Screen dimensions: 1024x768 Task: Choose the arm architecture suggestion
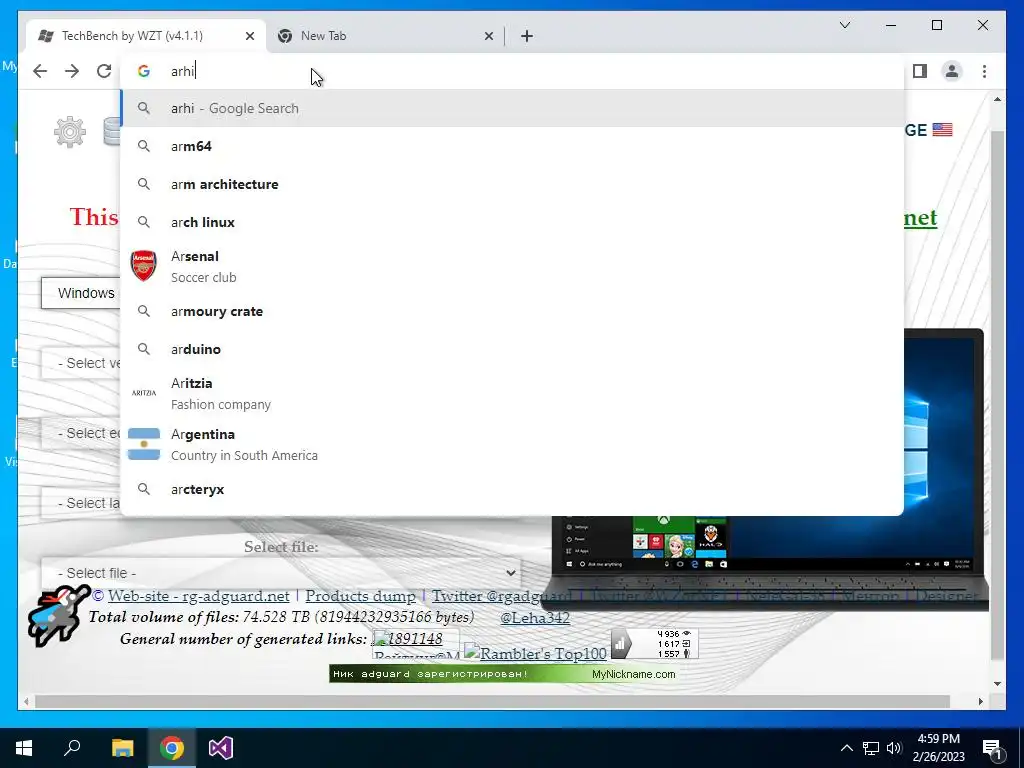[513, 184]
